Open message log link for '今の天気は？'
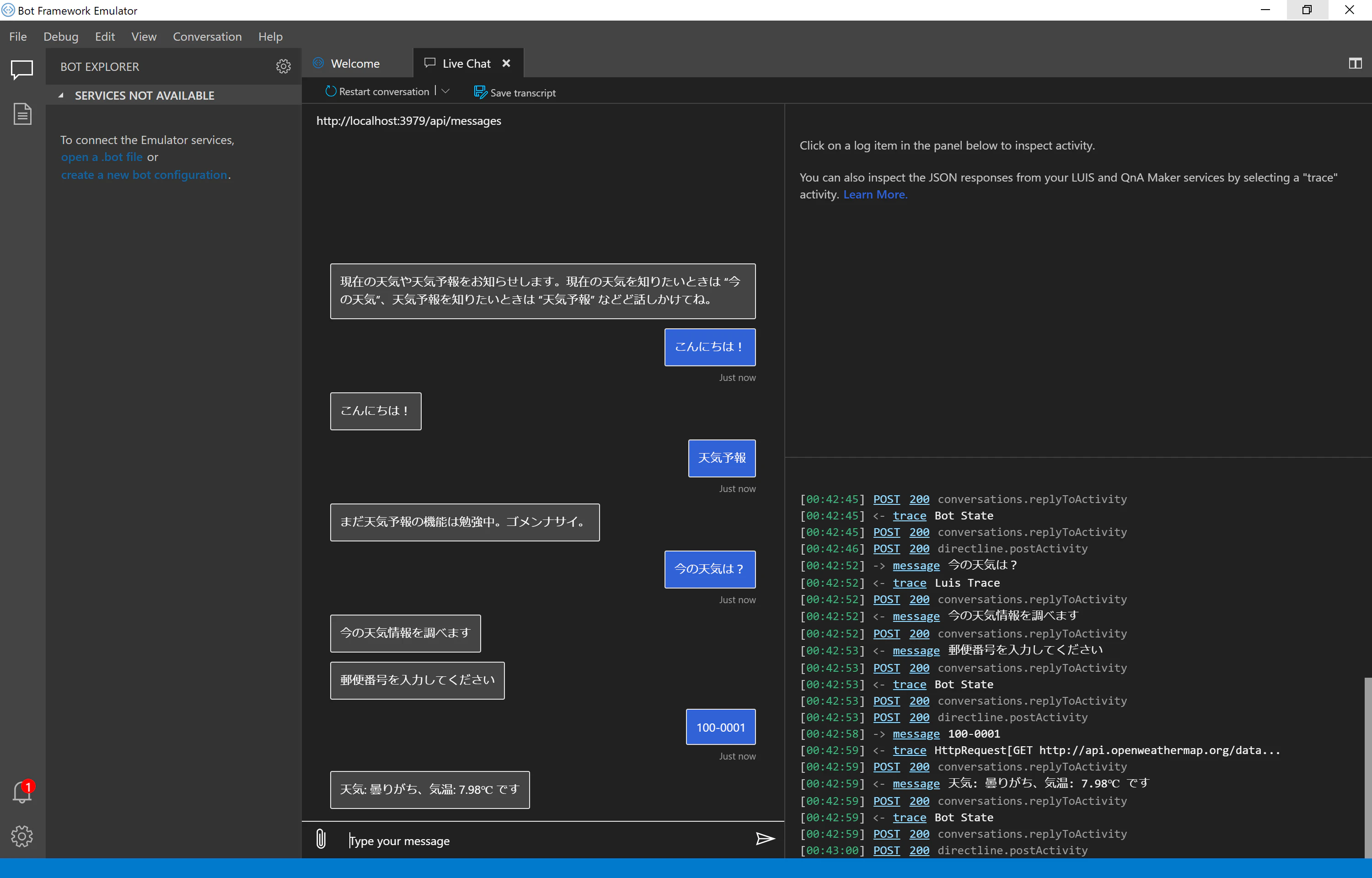Image resolution: width=1372 pixels, height=878 pixels. point(916,566)
